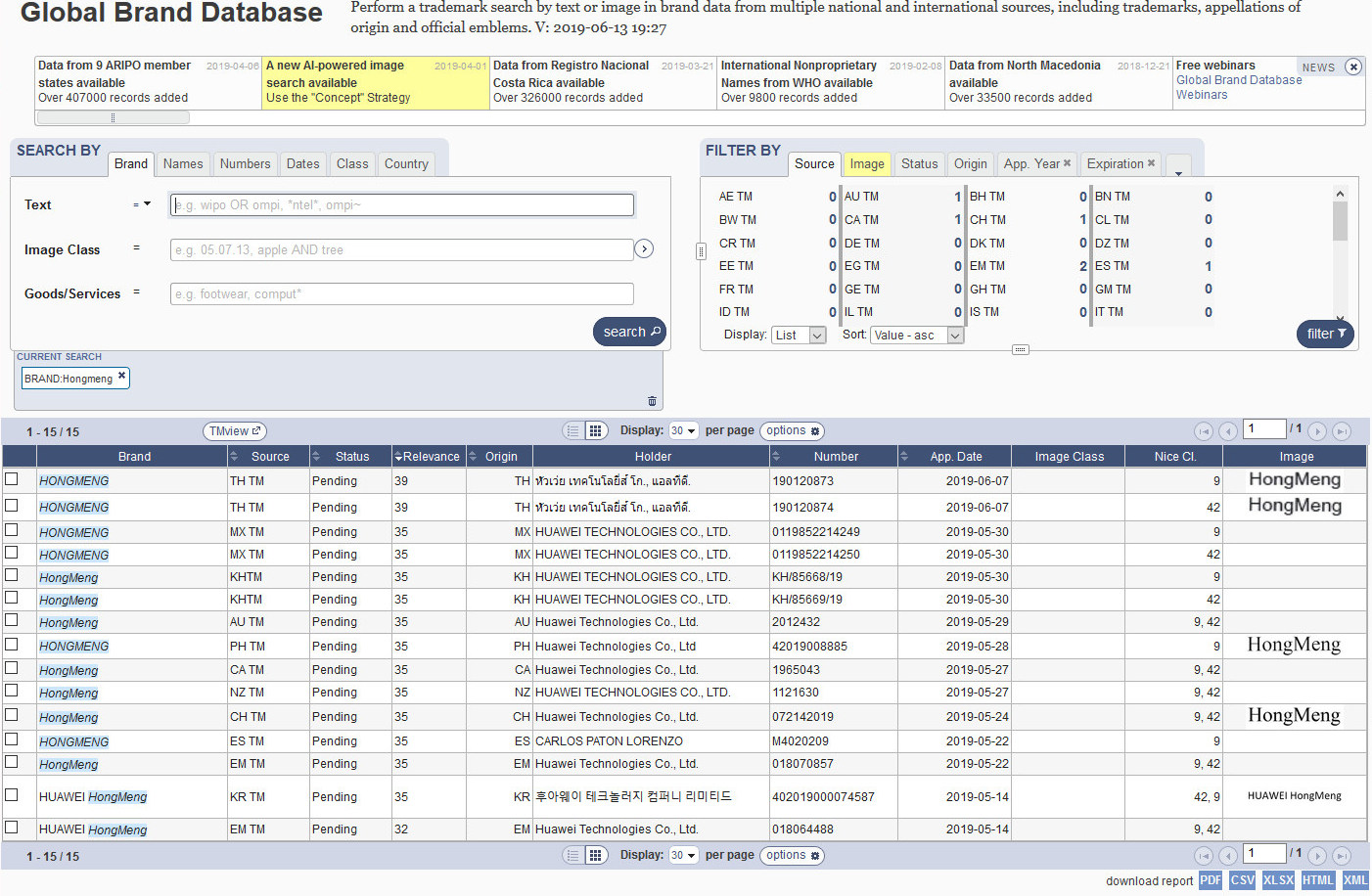Viewport: 1372px width, 896px height.
Task: Open the Global Brand Database Webinars link
Action: pos(1239,87)
